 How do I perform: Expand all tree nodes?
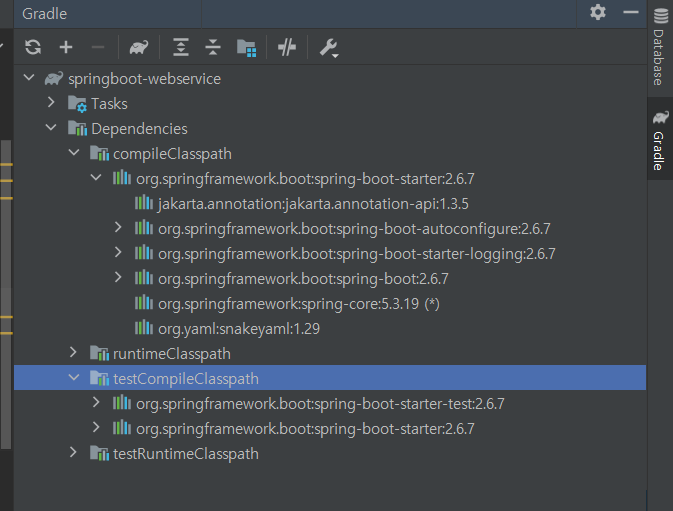coord(181,47)
